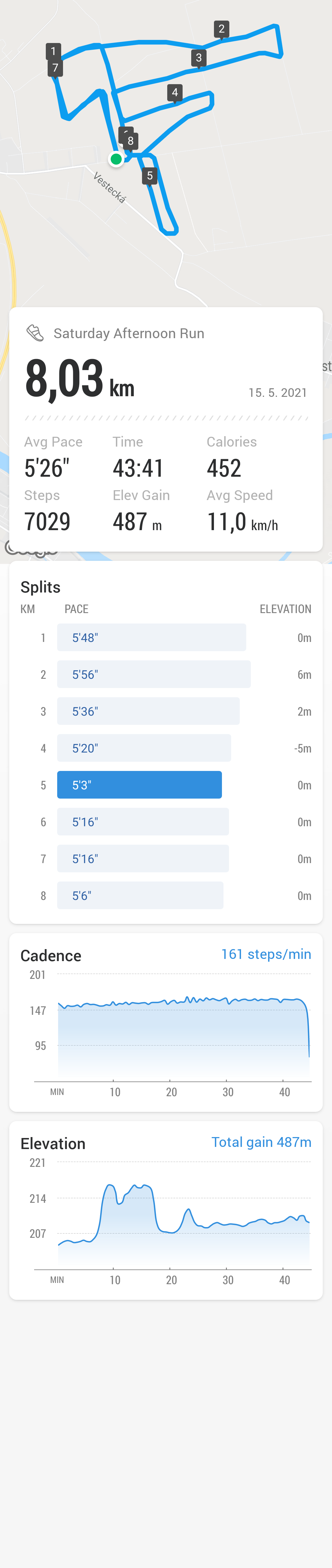Tap the green start point dot
This screenshot has height=1568, width=332.
pyautogui.click(x=116, y=159)
